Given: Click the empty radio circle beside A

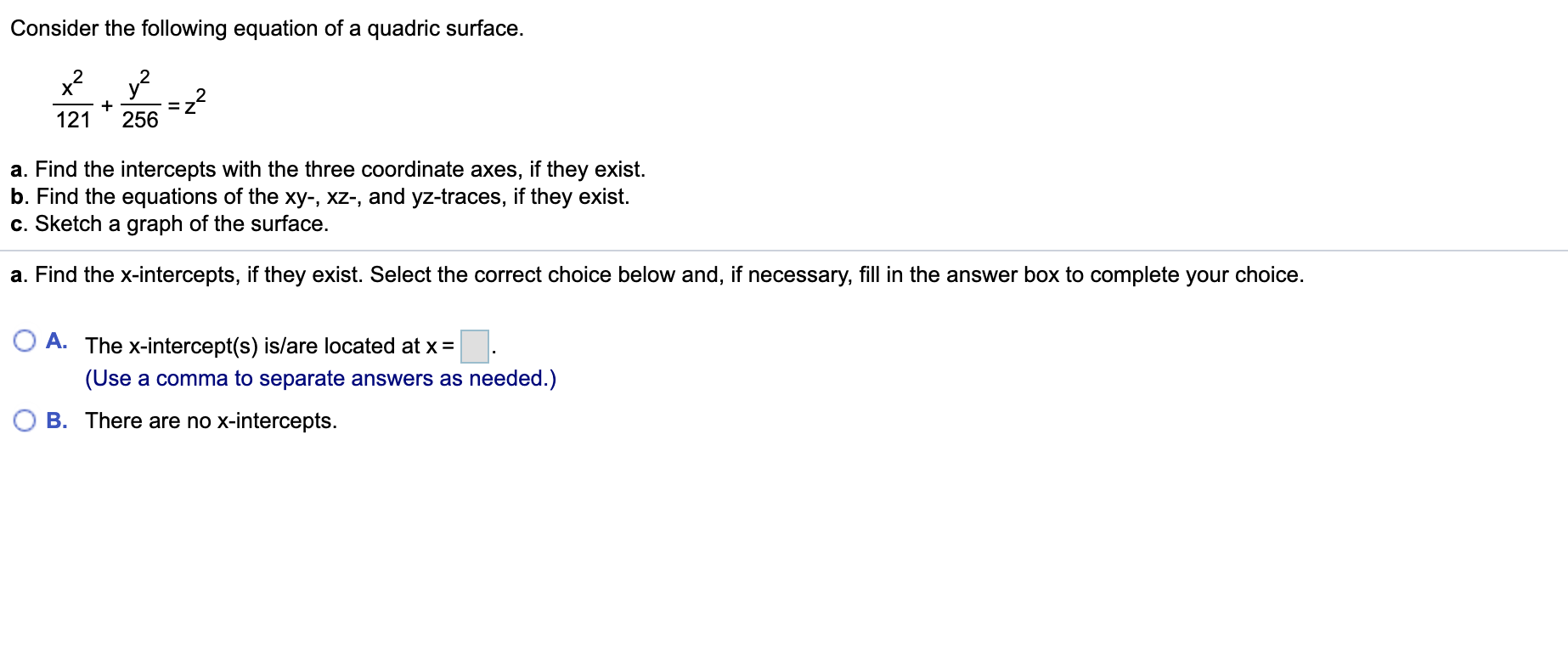Looking at the screenshot, I should tap(25, 339).
